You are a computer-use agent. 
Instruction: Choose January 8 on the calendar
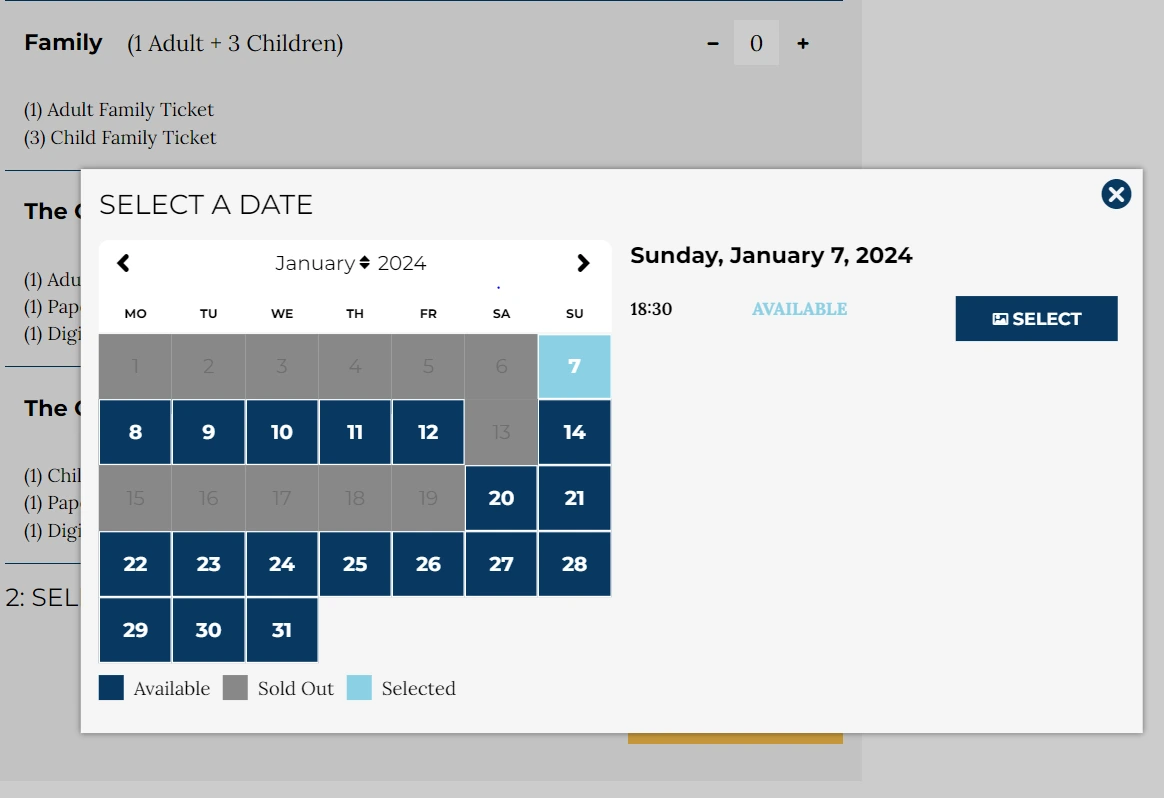click(x=135, y=432)
